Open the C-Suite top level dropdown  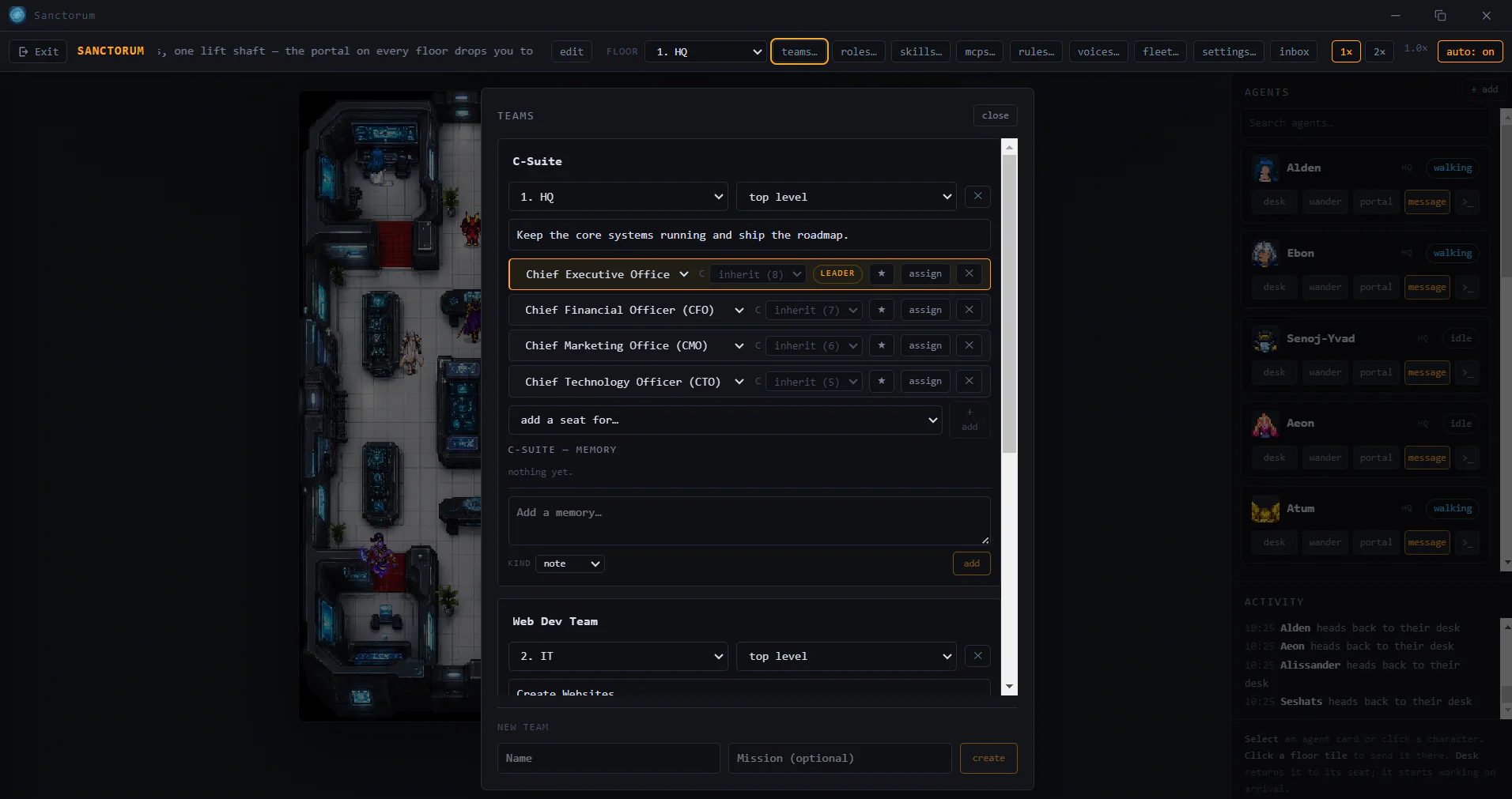pyautogui.click(x=846, y=197)
